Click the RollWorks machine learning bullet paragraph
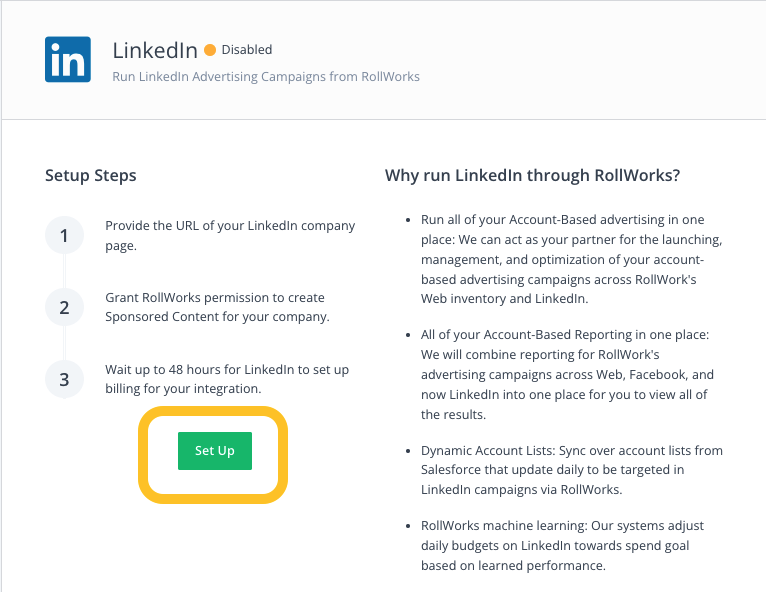Screen dimensions: 766x592 [x=562, y=546]
